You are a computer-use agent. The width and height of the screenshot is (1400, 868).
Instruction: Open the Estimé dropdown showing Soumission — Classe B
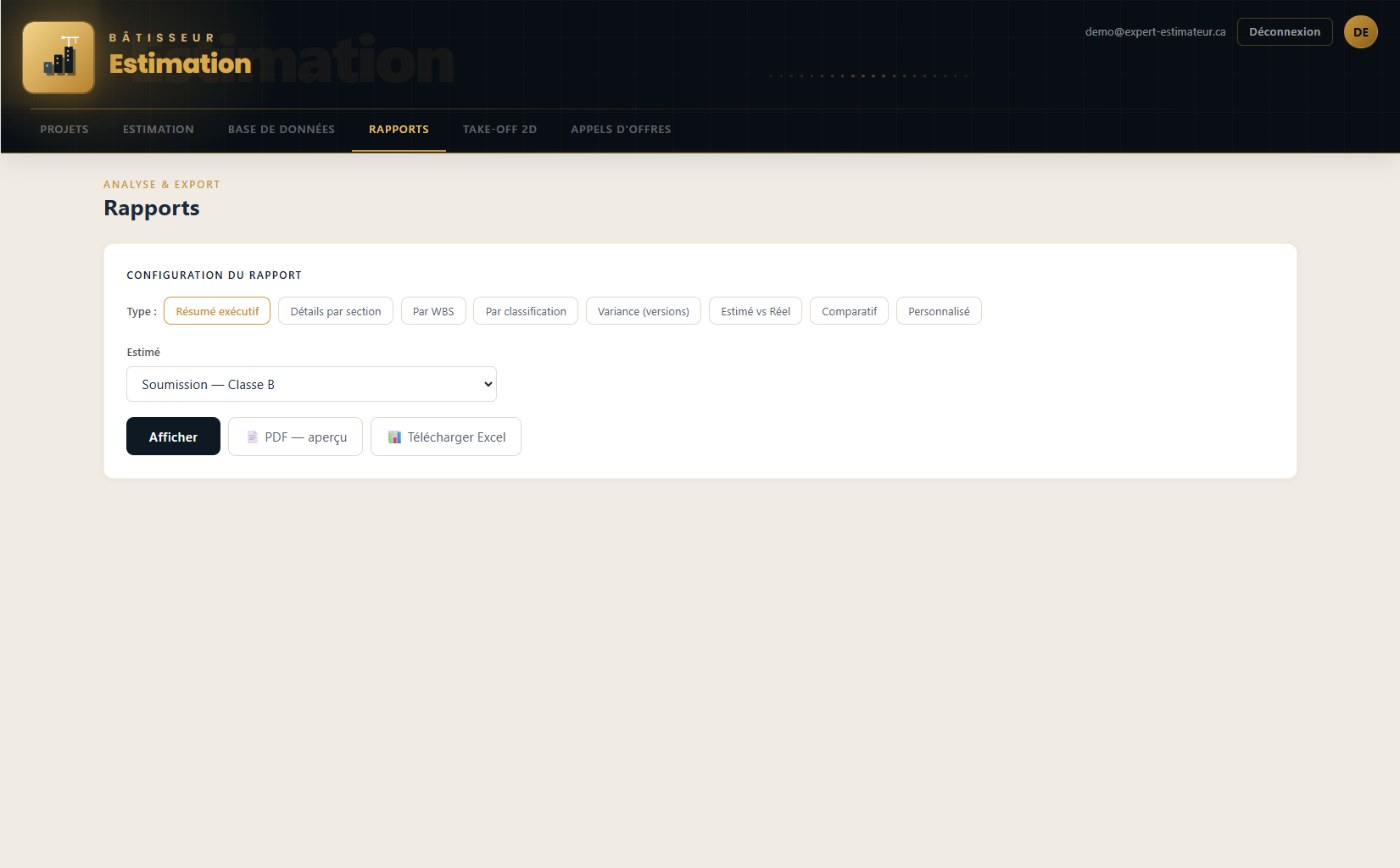[311, 384]
